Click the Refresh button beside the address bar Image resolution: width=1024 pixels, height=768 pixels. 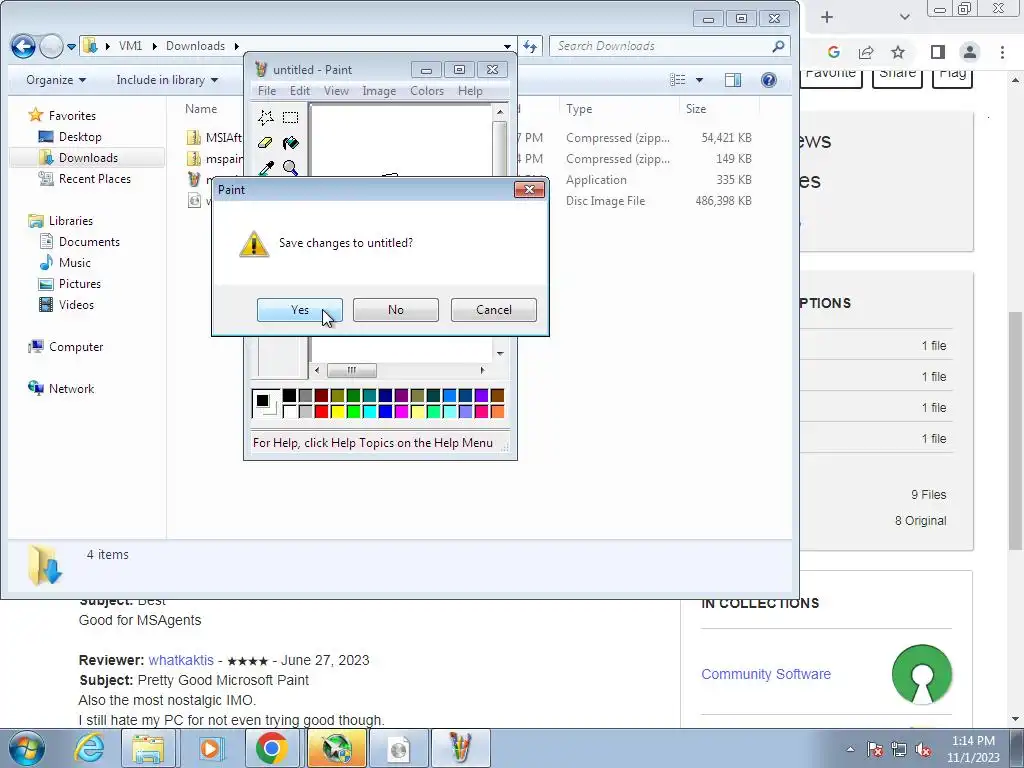point(530,46)
